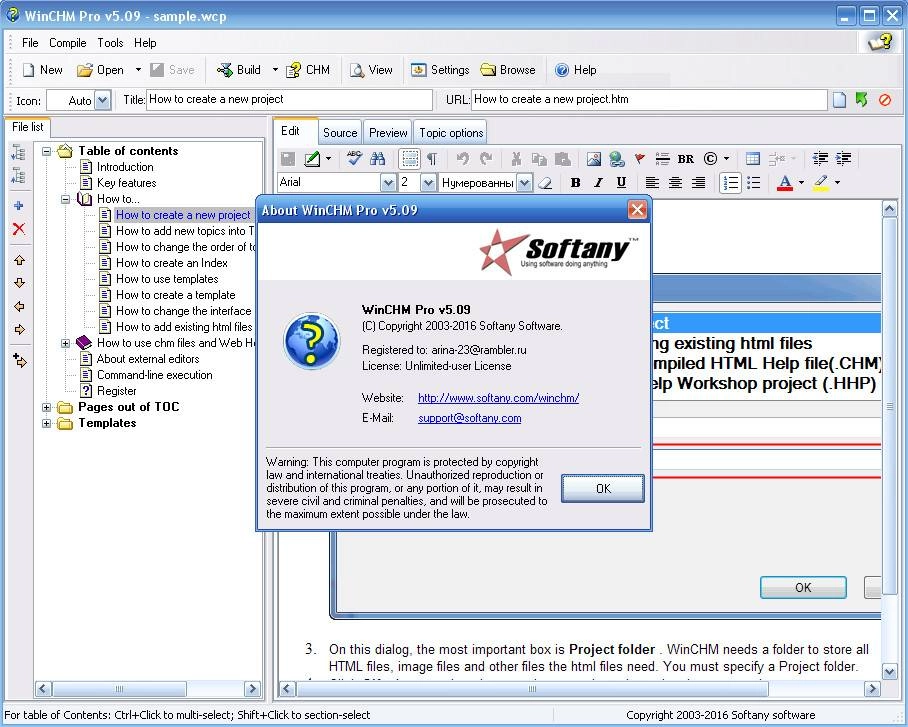Screen dimensions: 908x727
Task: Expand the Templates folder
Action: (x=46, y=423)
